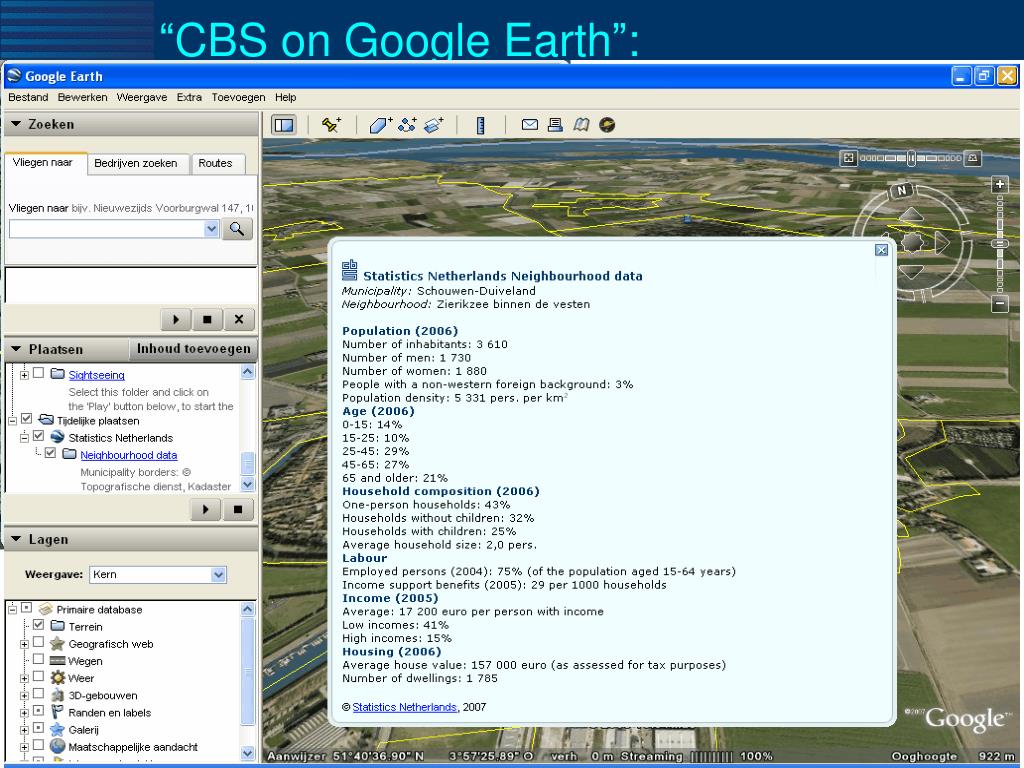Click the tilt slider left end icon
Screen dimensions: 1024x768
click(848, 158)
